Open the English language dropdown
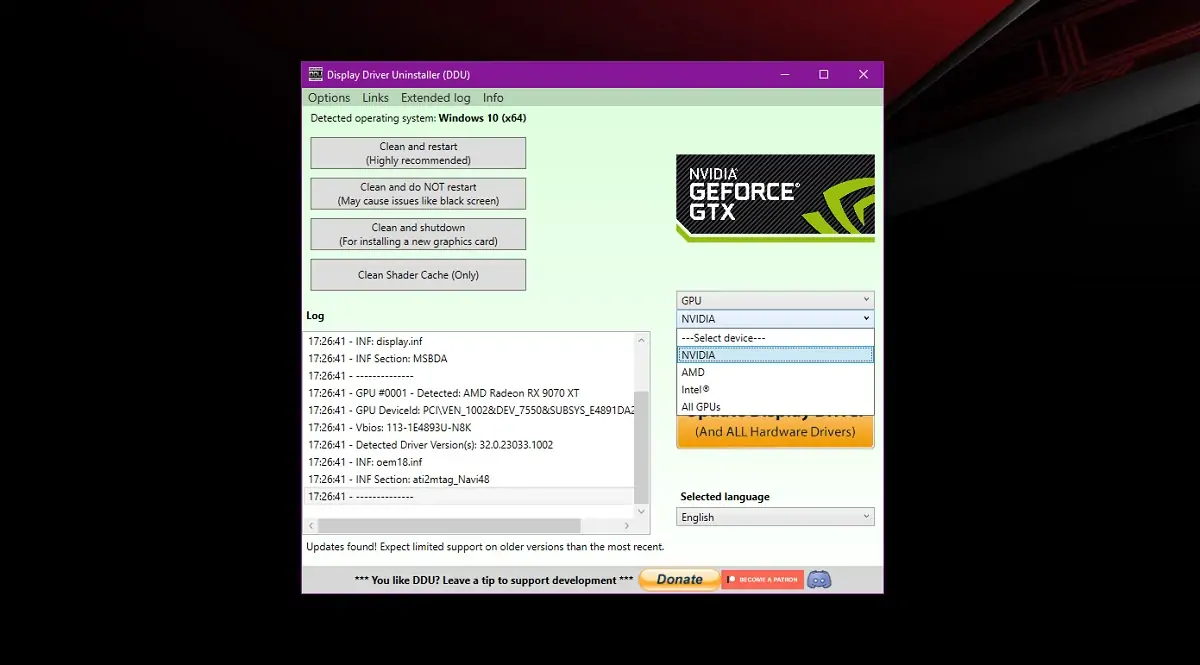Image resolution: width=1200 pixels, height=665 pixels. 775,517
